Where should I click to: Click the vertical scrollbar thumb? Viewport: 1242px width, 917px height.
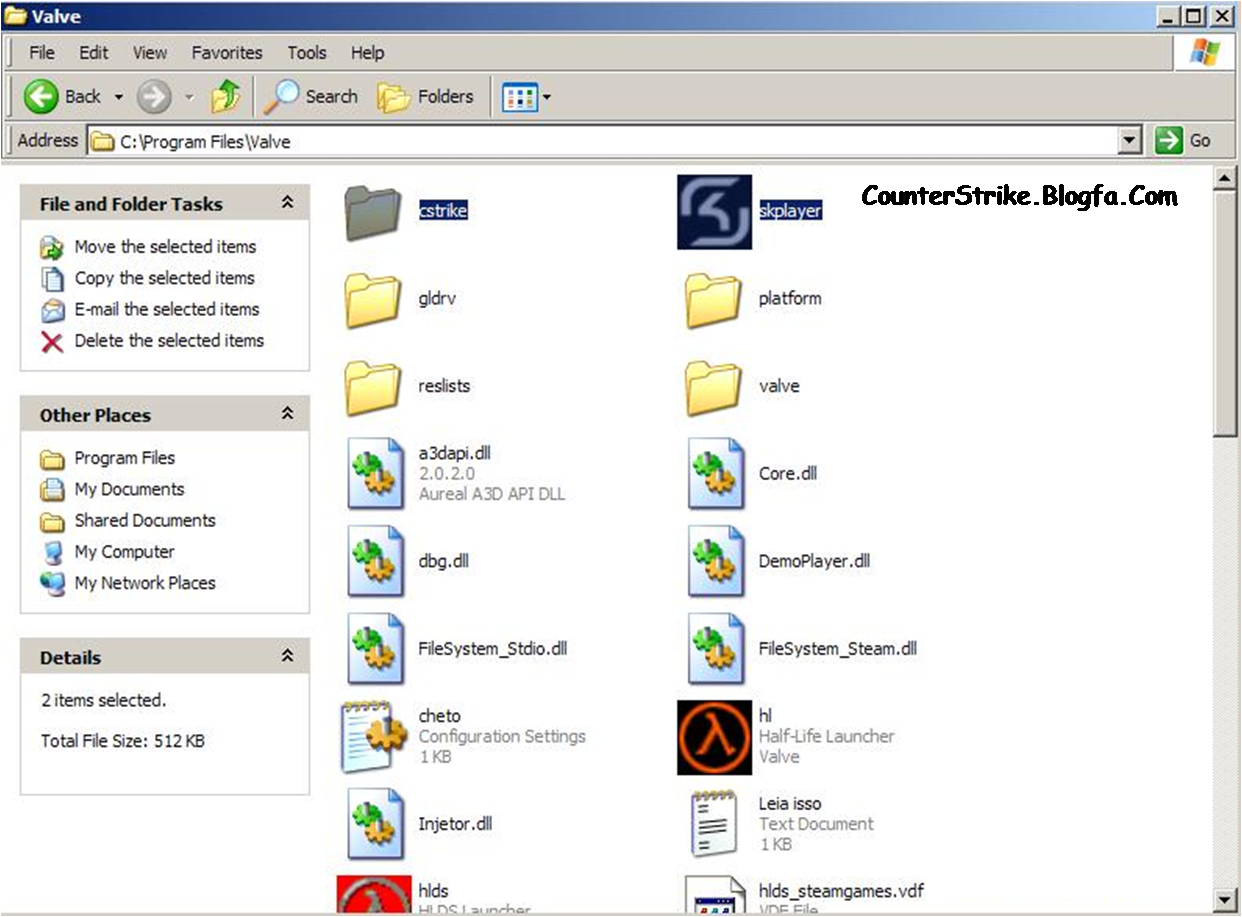1224,312
